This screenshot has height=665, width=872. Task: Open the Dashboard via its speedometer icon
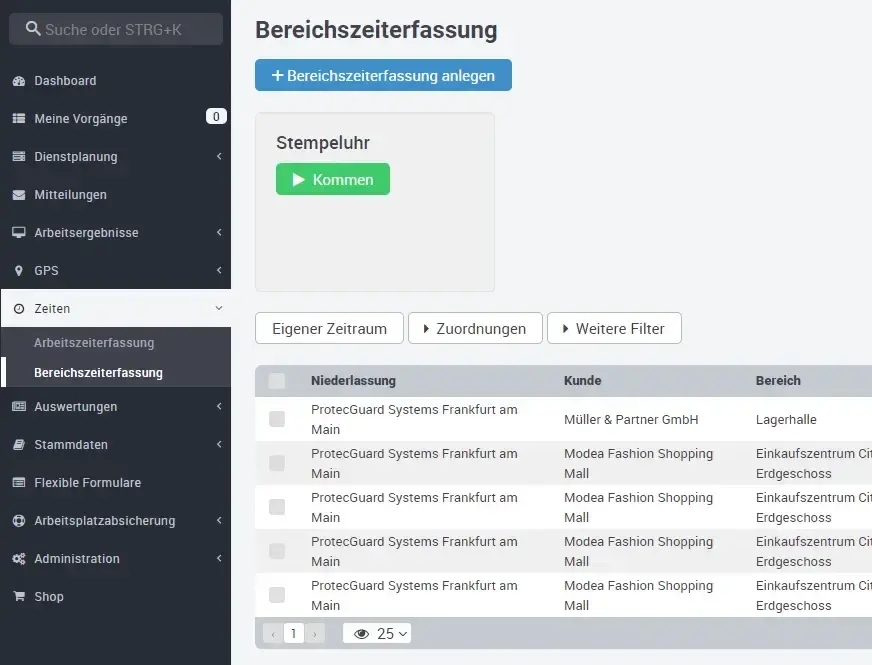tap(18, 81)
